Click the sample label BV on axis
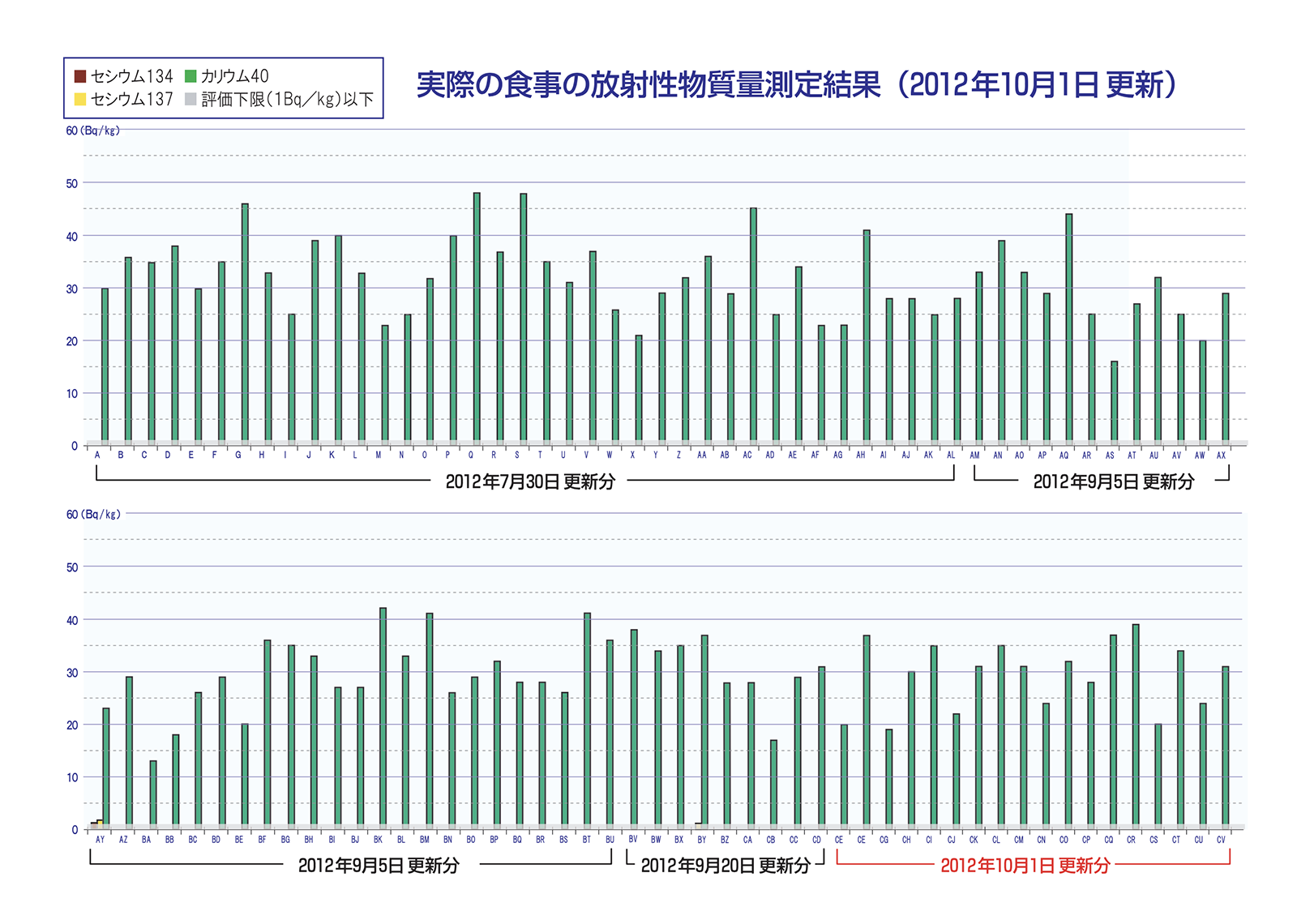The height and width of the screenshot is (924, 1297). pos(633,840)
